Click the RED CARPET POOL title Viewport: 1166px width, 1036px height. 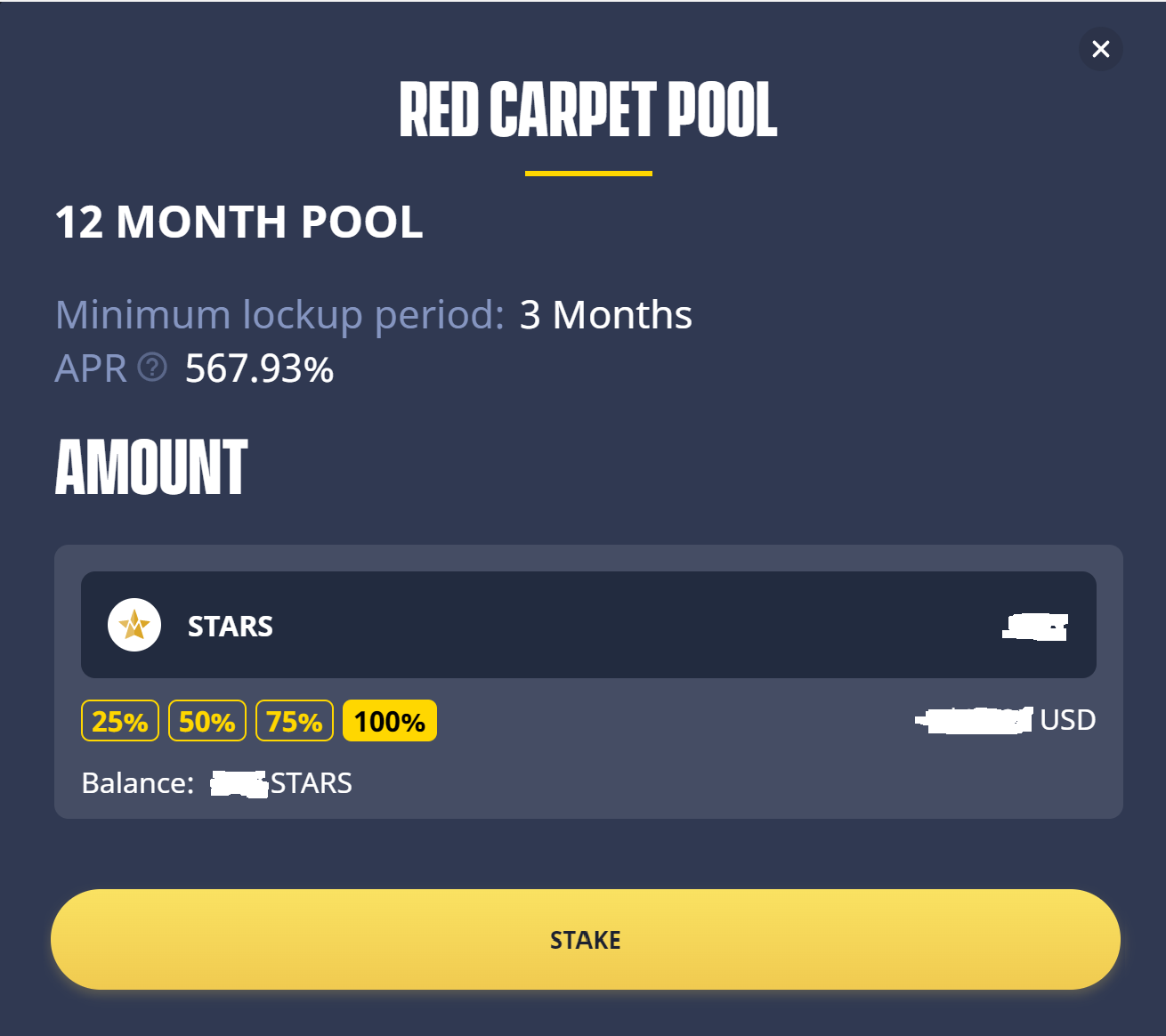click(x=588, y=109)
